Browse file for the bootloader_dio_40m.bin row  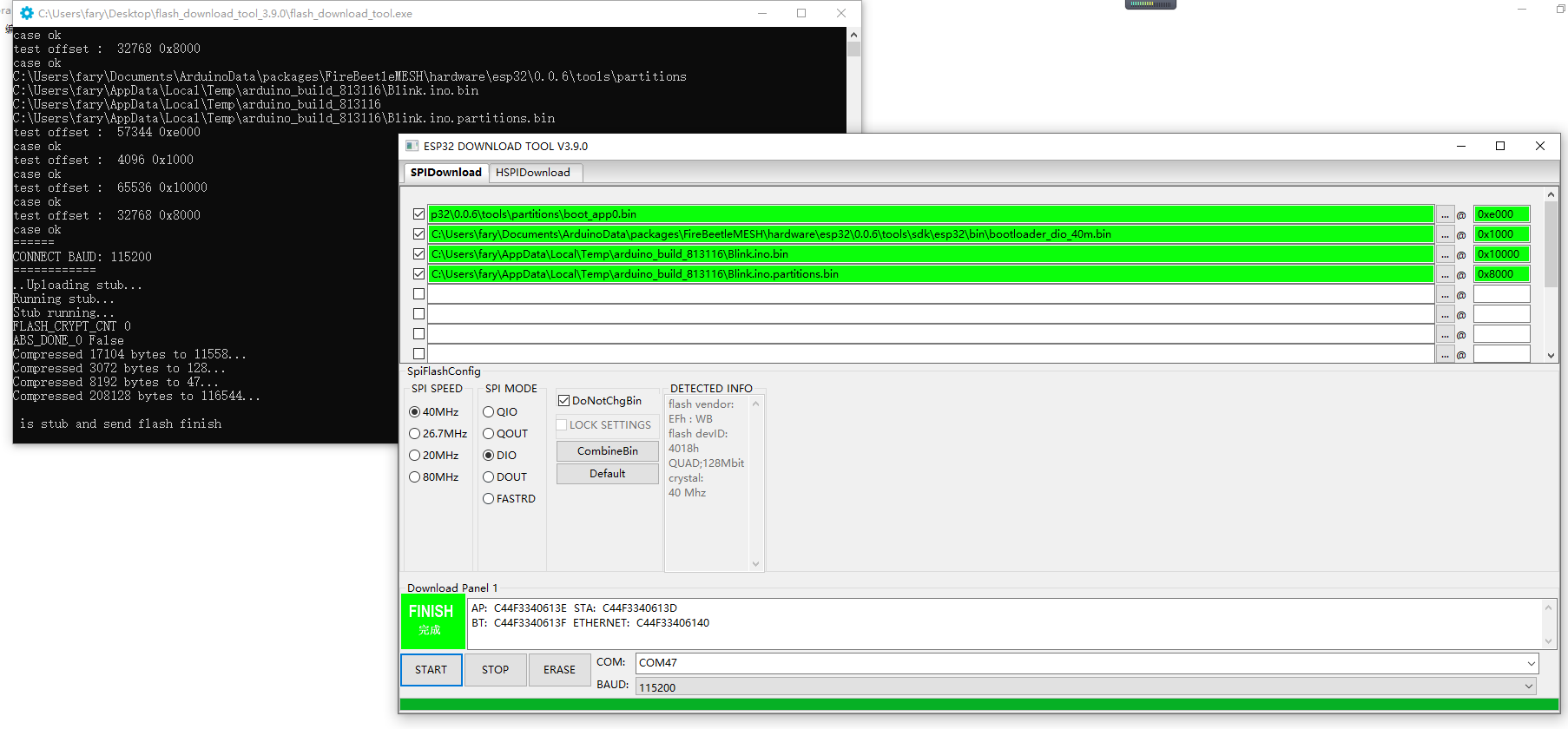1445,234
